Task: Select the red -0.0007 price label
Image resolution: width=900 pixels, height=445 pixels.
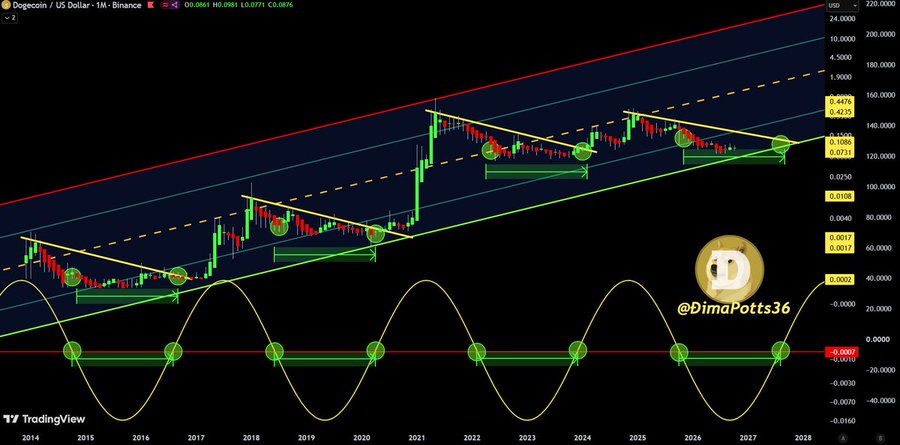Action: tap(841, 351)
